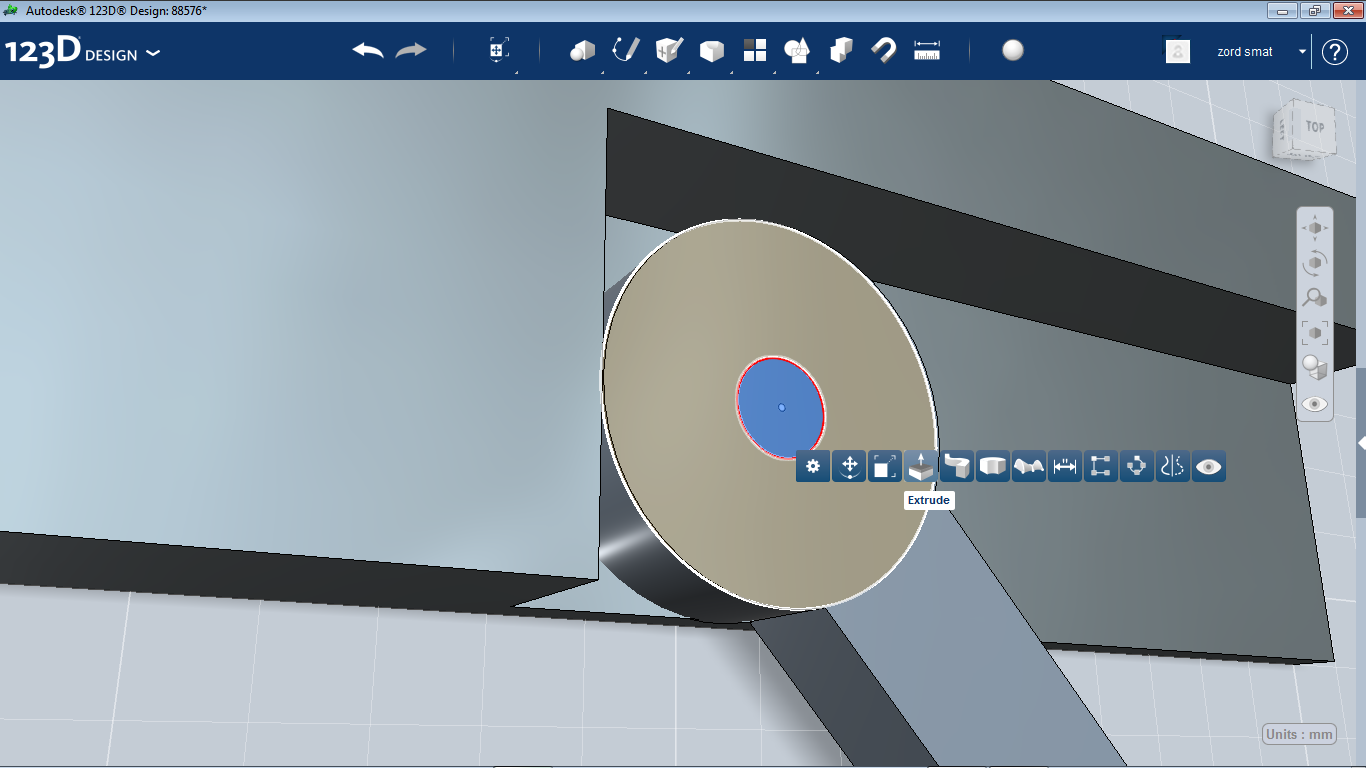Select the Mirror tool in context toolbar
The height and width of the screenshot is (768, 1366).
1173,466
